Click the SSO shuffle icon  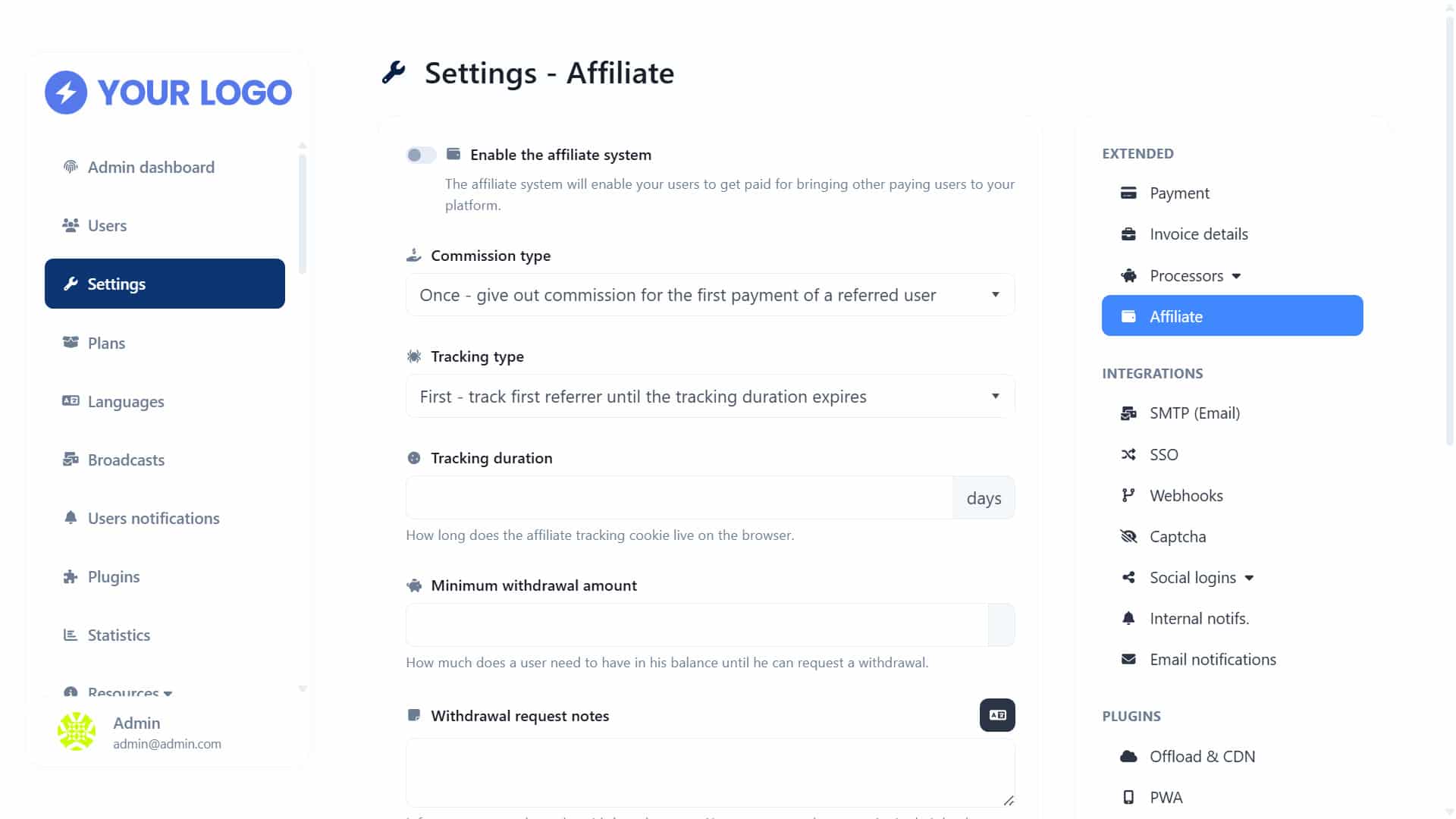pos(1128,454)
